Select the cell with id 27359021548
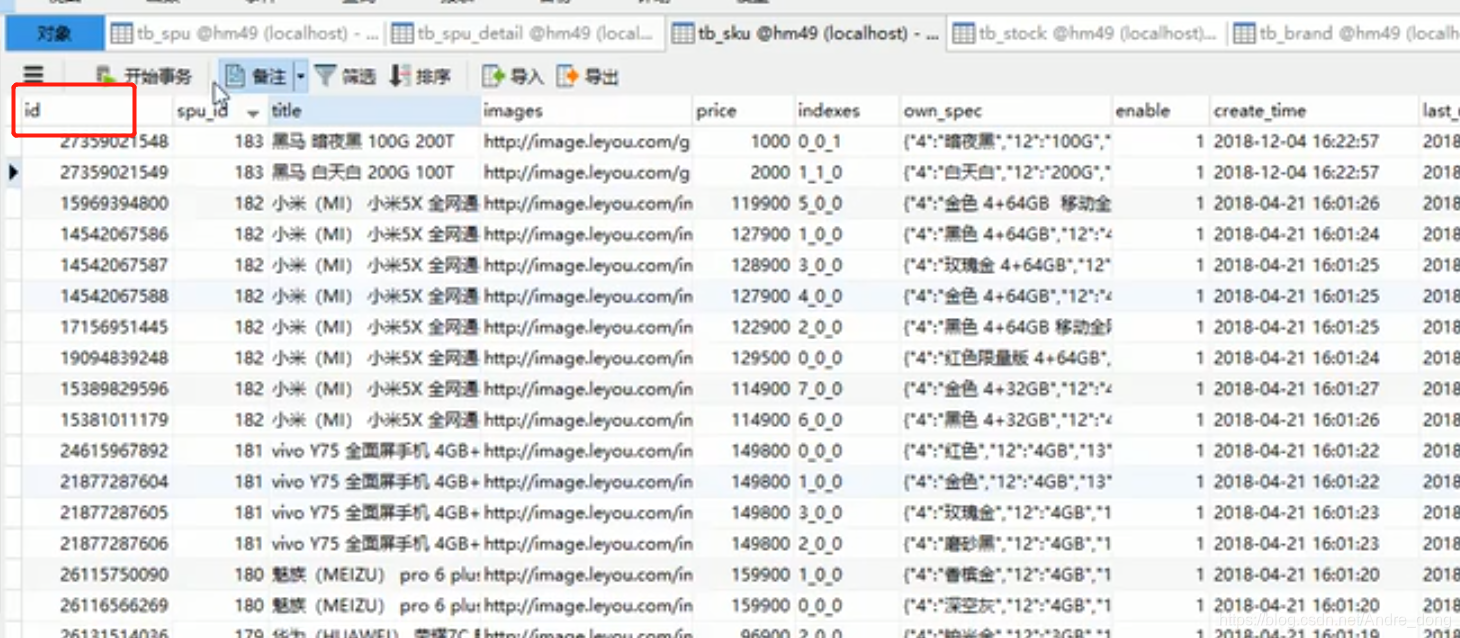 96,141
